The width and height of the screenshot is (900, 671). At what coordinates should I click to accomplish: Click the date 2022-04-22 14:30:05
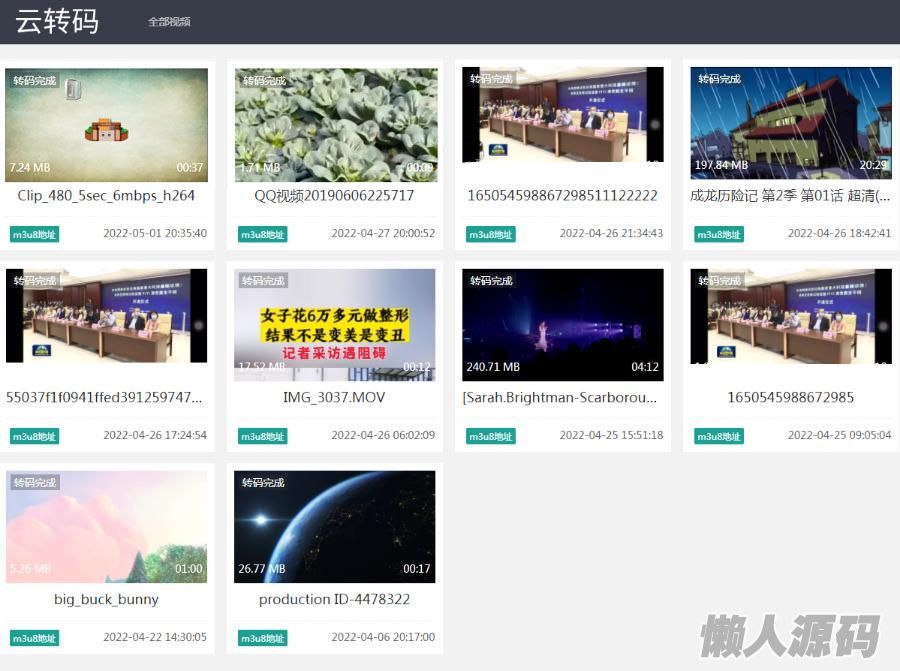(x=155, y=637)
